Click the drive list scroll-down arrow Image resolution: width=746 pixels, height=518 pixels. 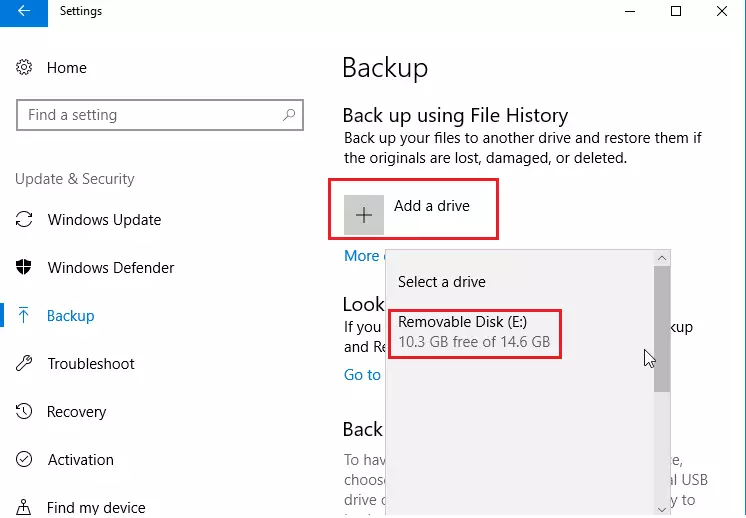[x=662, y=509]
